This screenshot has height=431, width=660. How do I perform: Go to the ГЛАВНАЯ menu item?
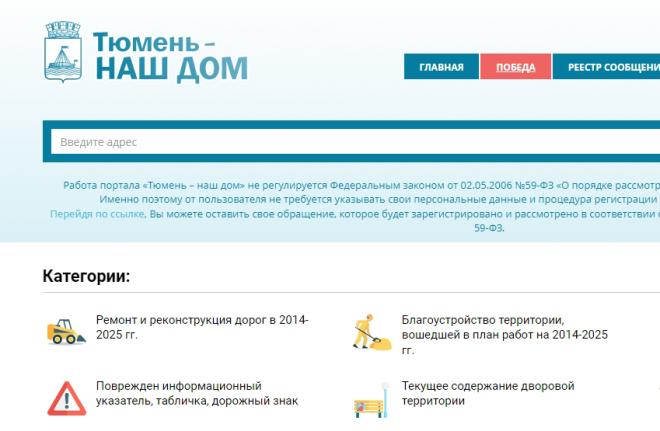tap(441, 67)
